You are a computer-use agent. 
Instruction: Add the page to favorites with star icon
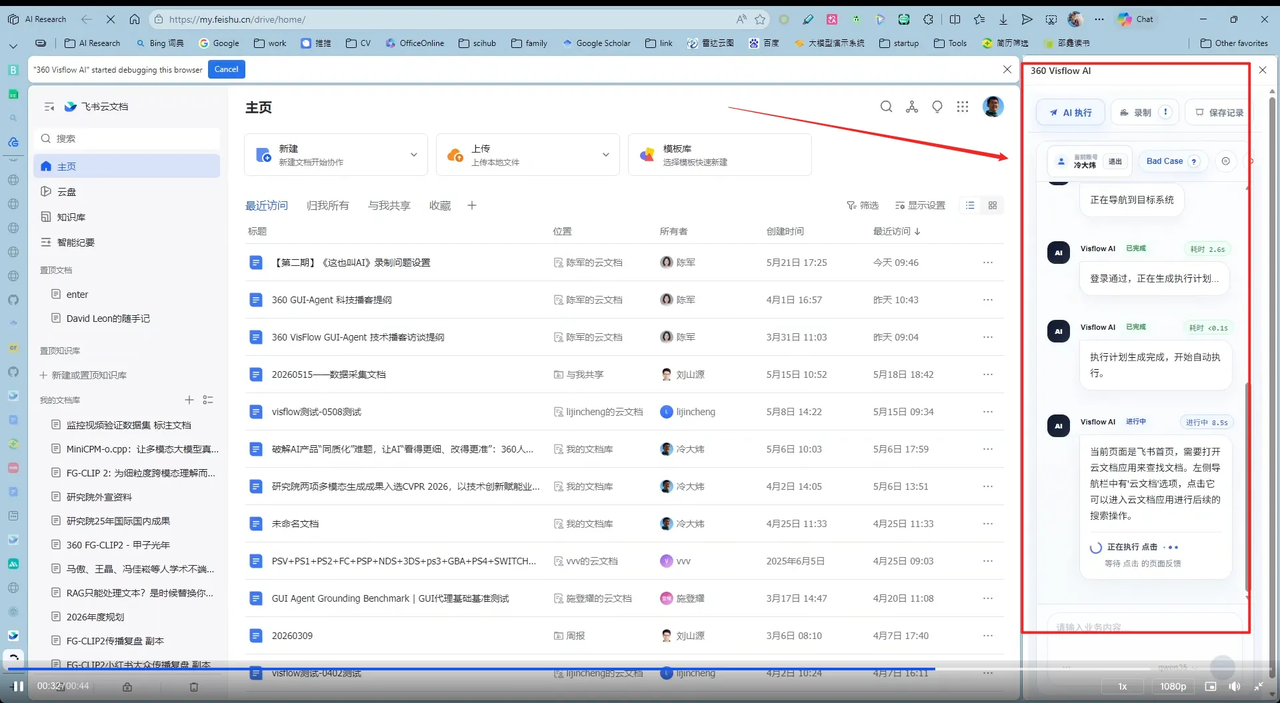pyautogui.click(x=760, y=19)
